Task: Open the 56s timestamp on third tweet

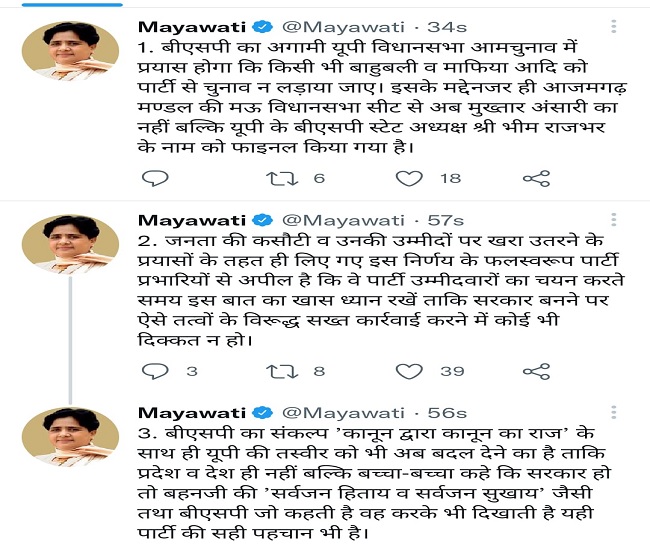Action: click(447, 413)
